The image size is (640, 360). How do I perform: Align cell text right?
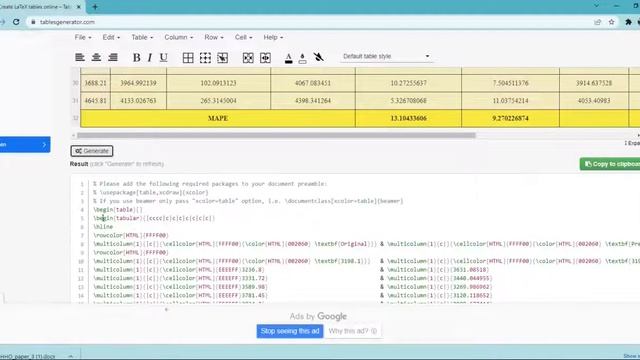pos(113,58)
